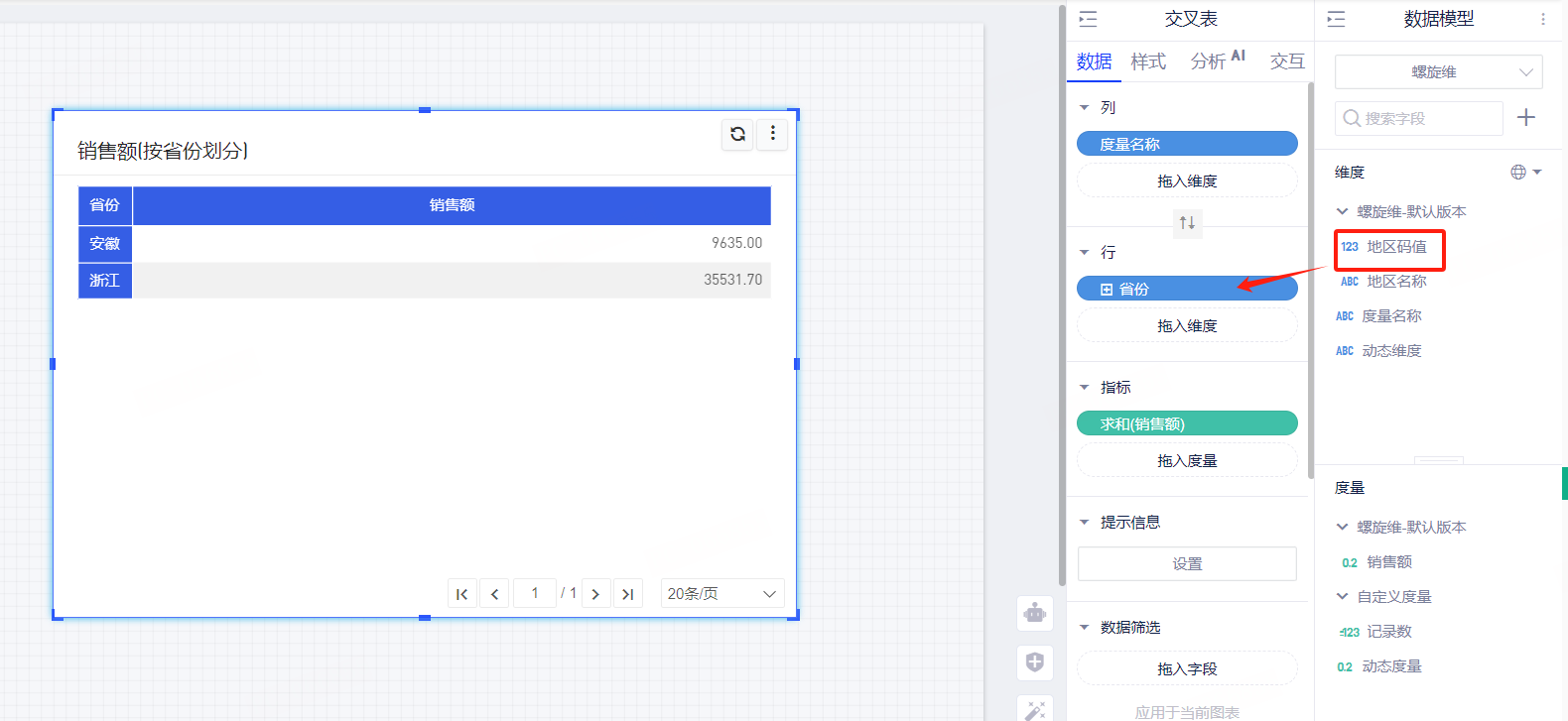
Task: Open the 螺旋维 data model dropdown
Action: (1438, 72)
